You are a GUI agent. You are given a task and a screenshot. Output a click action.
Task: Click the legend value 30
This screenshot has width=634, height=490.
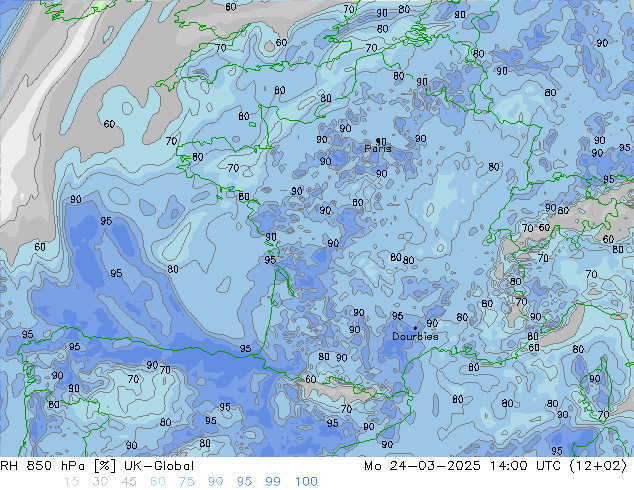click(x=100, y=482)
